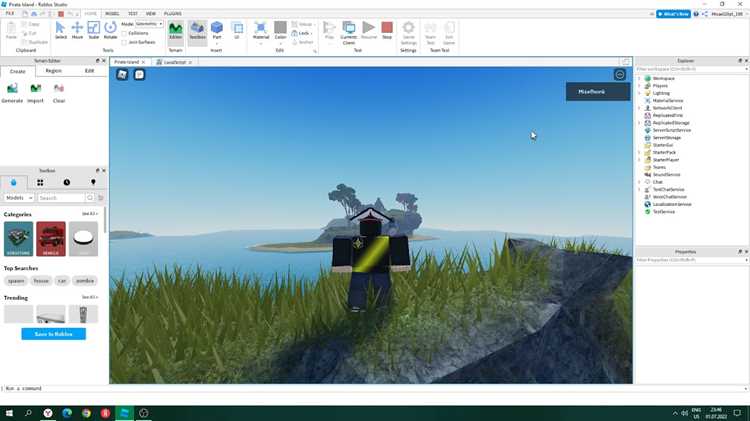Open Game Settings
Image resolution: width=750 pixels, height=421 pixels.
[408, 33]
